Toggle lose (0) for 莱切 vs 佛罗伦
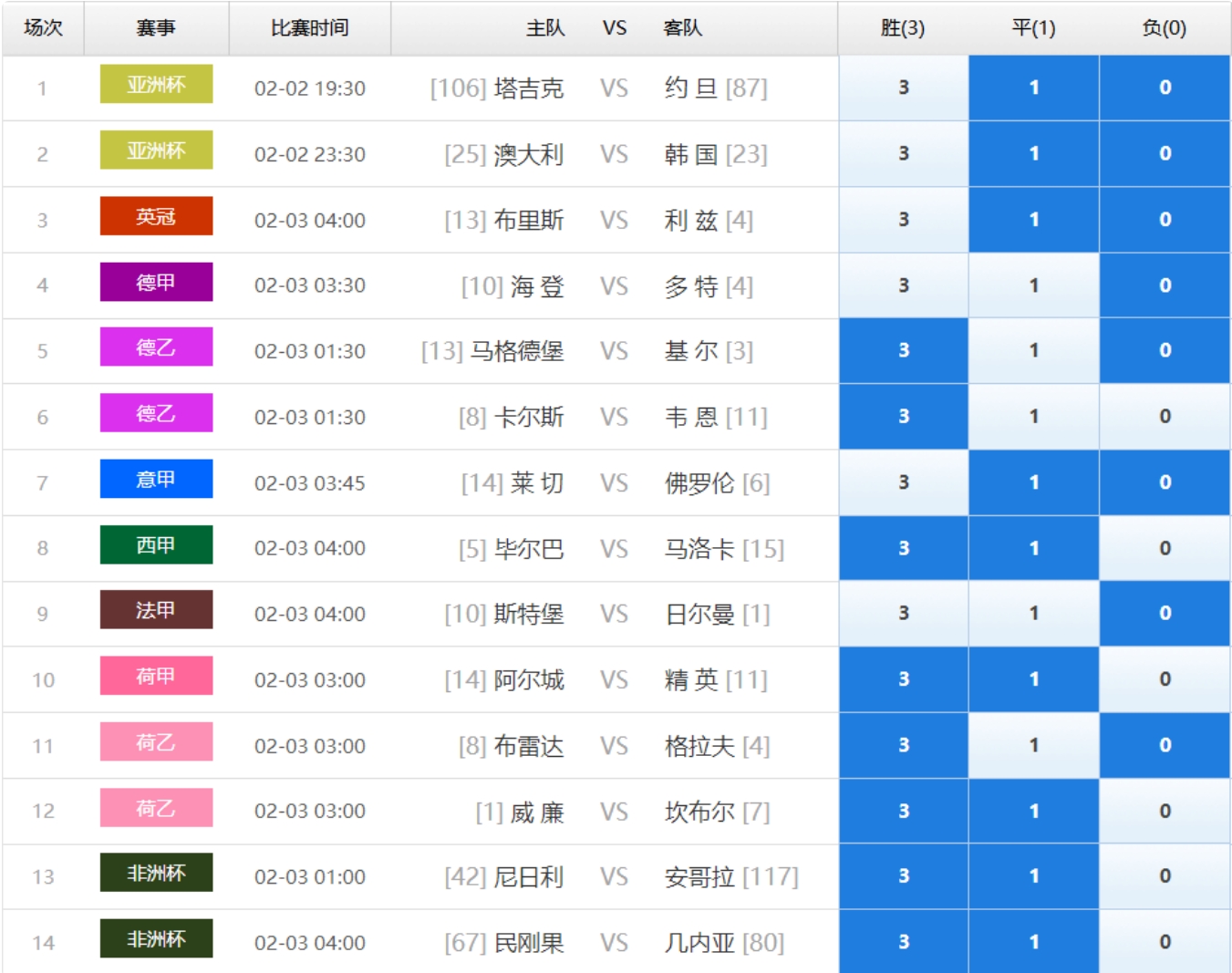1232x973 pixels. tap(1165, 482)
